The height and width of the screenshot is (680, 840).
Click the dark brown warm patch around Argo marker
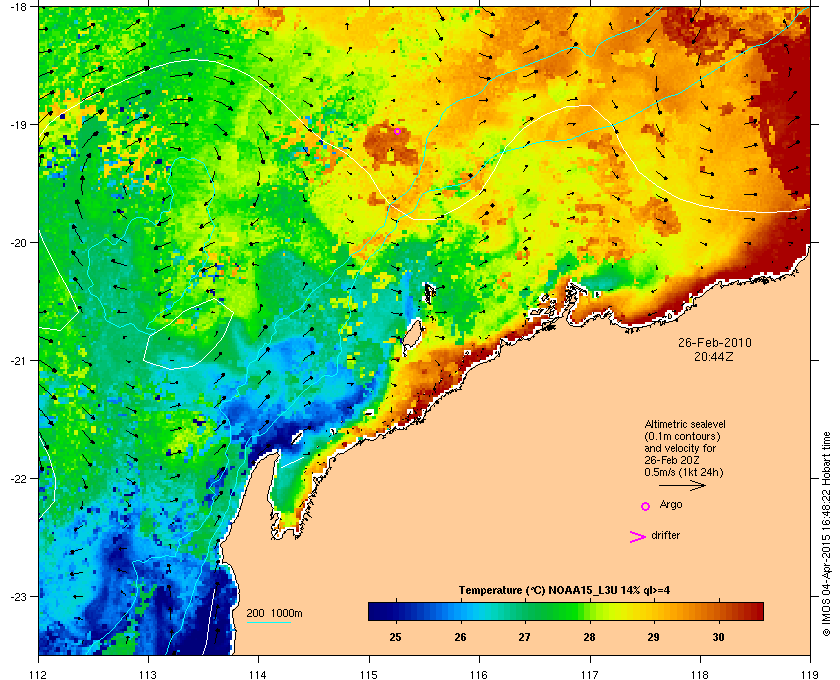tap(391, 145)
